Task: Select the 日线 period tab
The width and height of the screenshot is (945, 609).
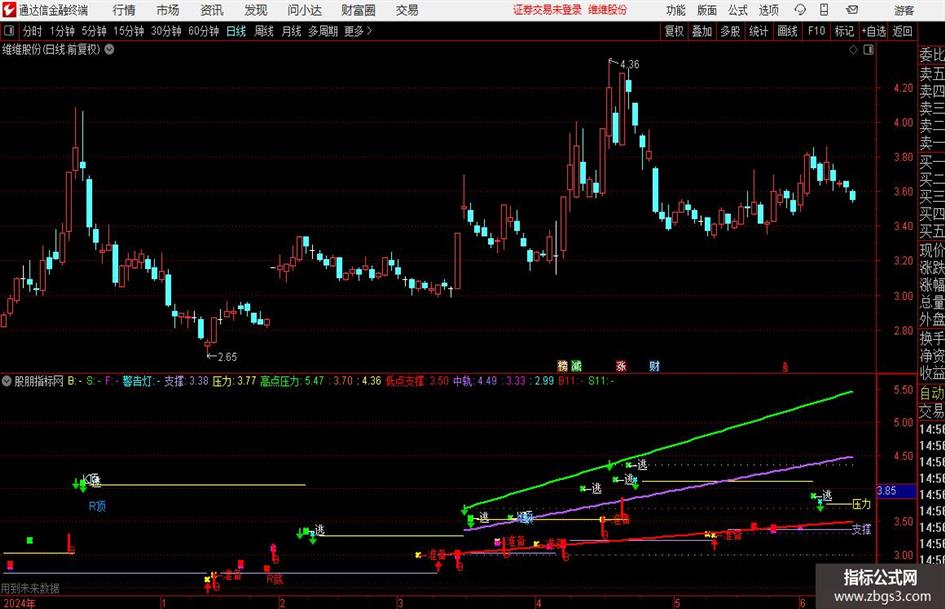Action: [x=236, y=31]
